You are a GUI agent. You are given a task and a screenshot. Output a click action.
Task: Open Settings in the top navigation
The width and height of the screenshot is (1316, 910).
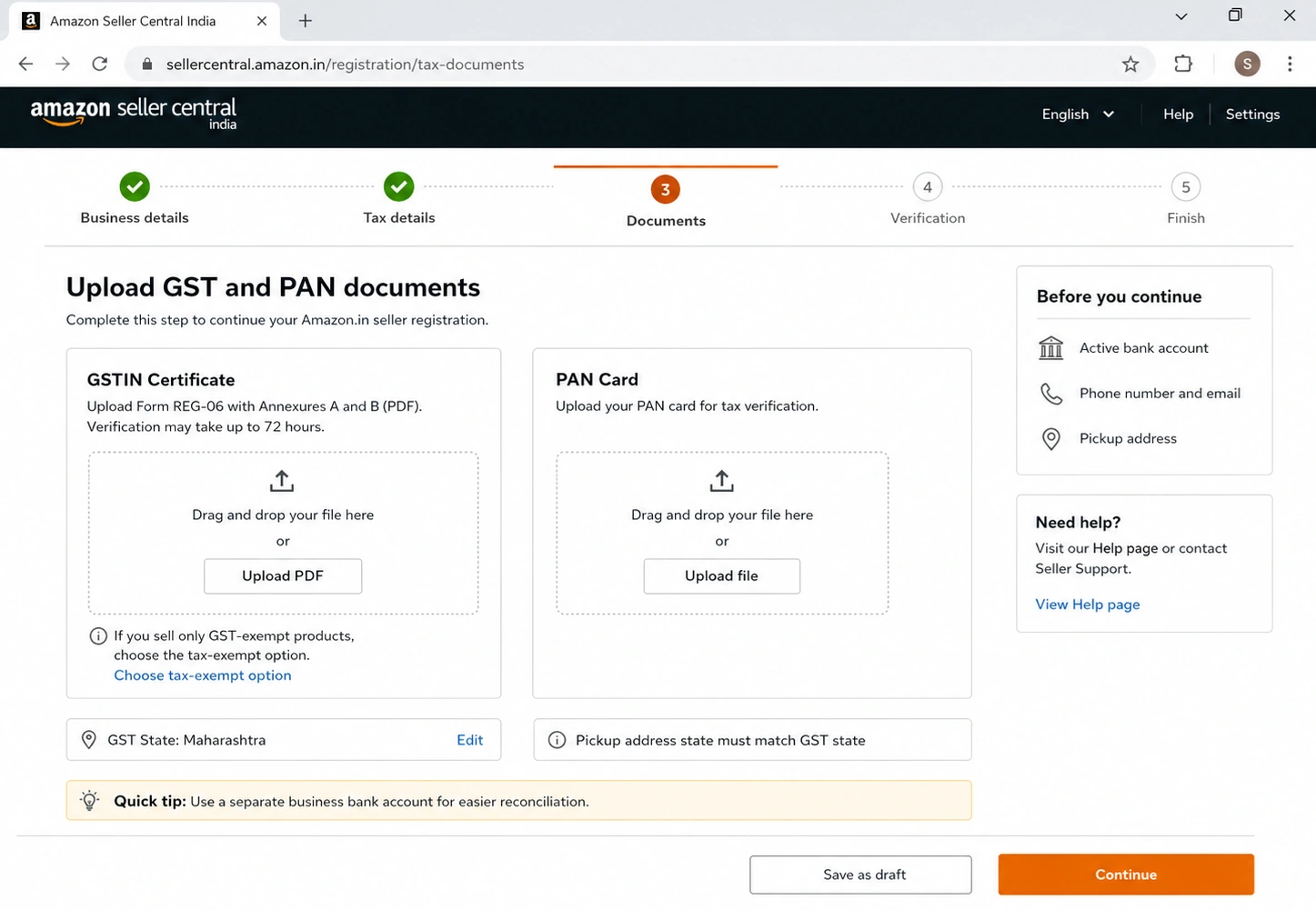pos(1252,114)
